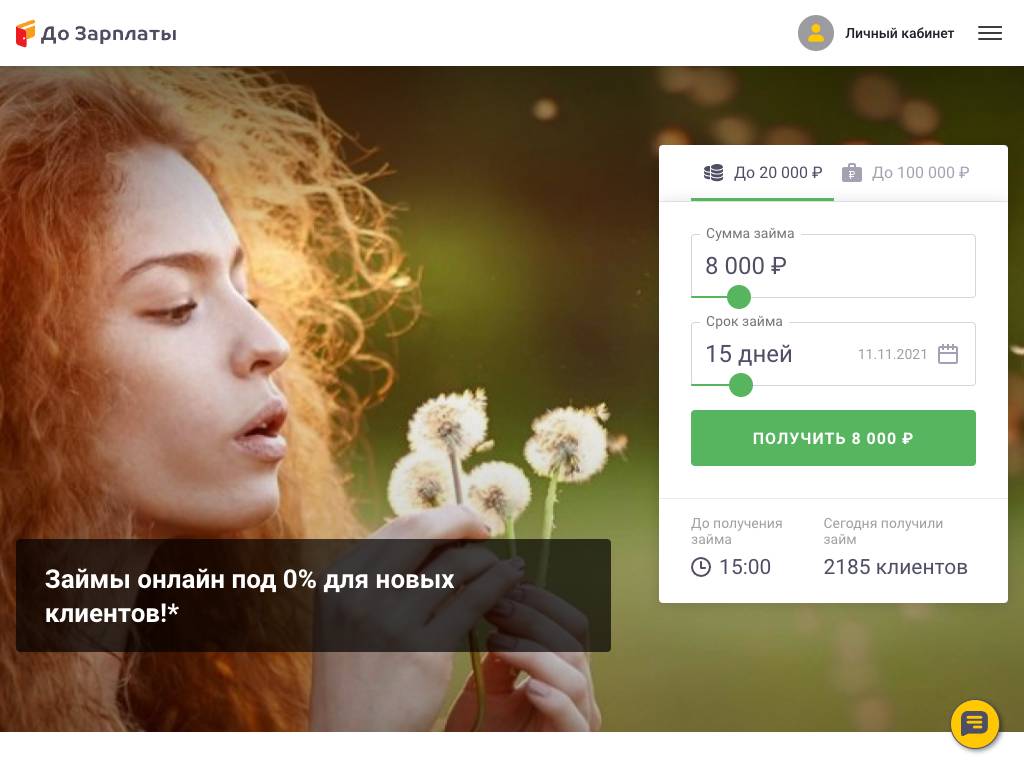Image resolution: width=1024 pixels, height=768 pixels.
Task: Click the До Зарплаты logo
Action: [x=96, y=34]
